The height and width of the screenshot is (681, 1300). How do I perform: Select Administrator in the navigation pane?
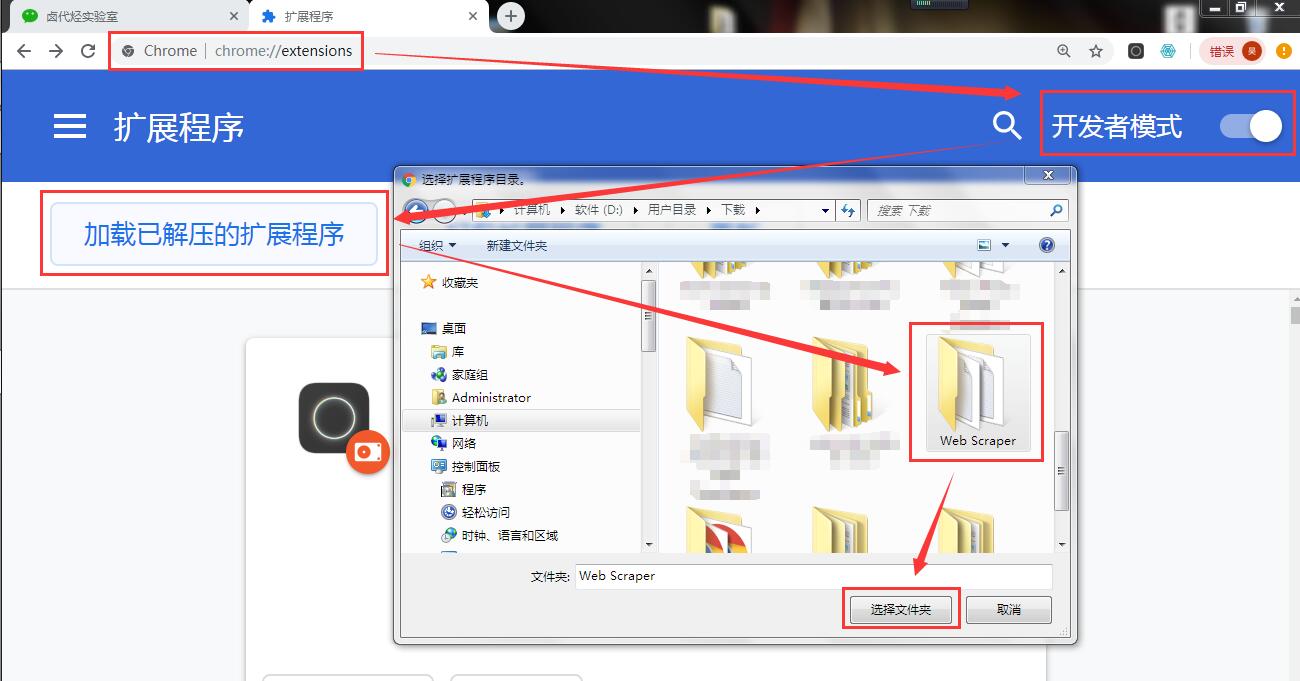(481, 397)
